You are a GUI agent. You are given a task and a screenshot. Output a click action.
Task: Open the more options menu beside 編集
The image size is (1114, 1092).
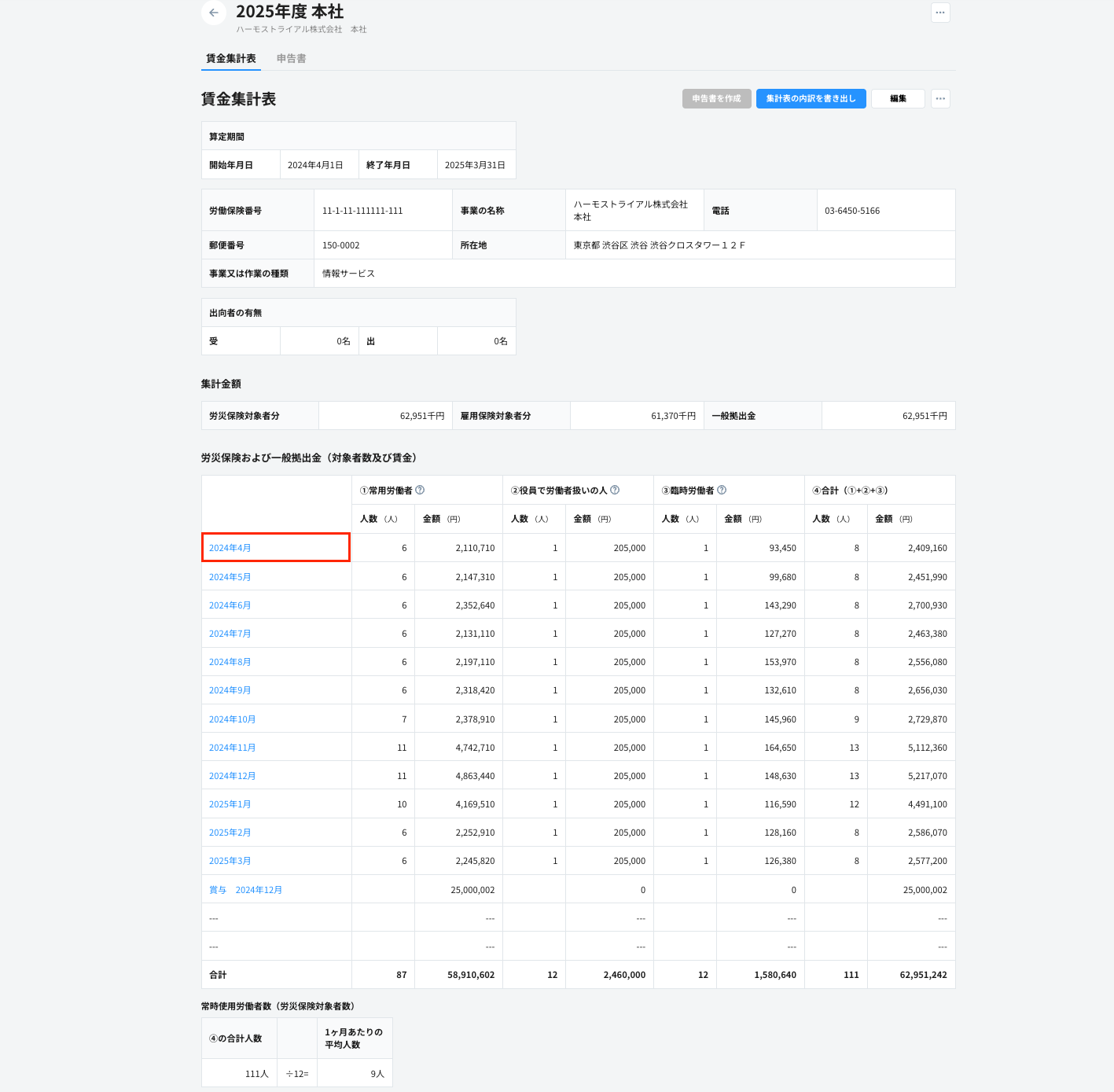pyautogui.click(x=940, y=98)
